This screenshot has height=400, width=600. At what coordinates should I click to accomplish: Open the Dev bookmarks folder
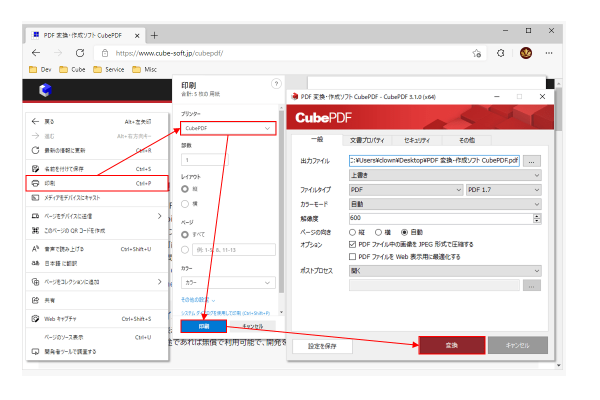pyautogui.click(x=40, y=71)
